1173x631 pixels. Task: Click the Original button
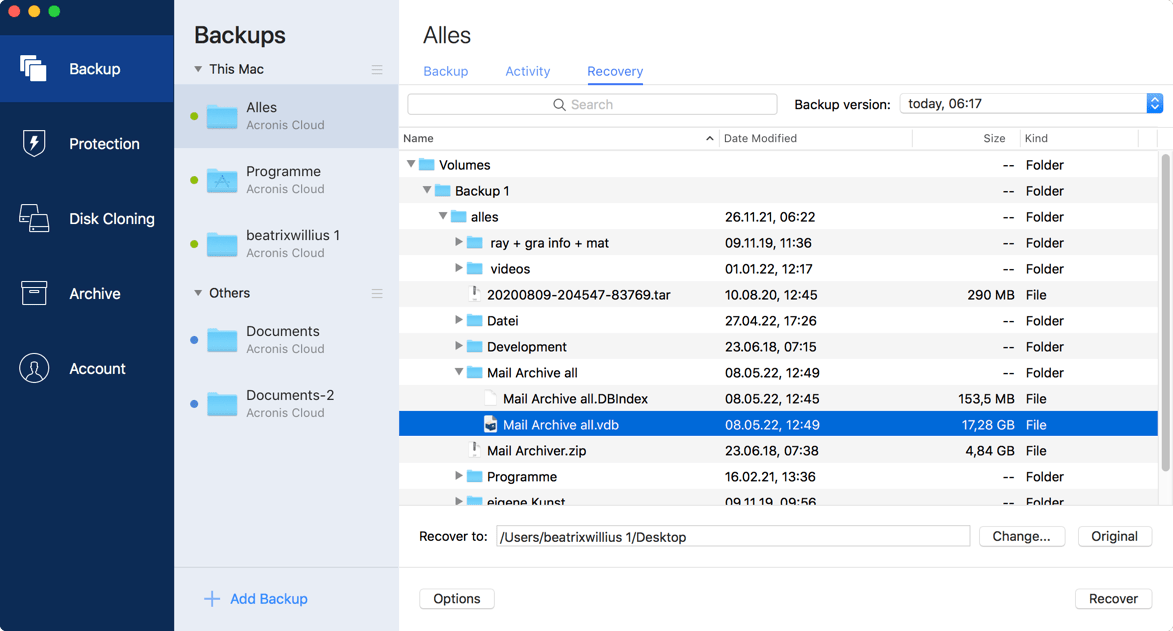point(1114,536)
